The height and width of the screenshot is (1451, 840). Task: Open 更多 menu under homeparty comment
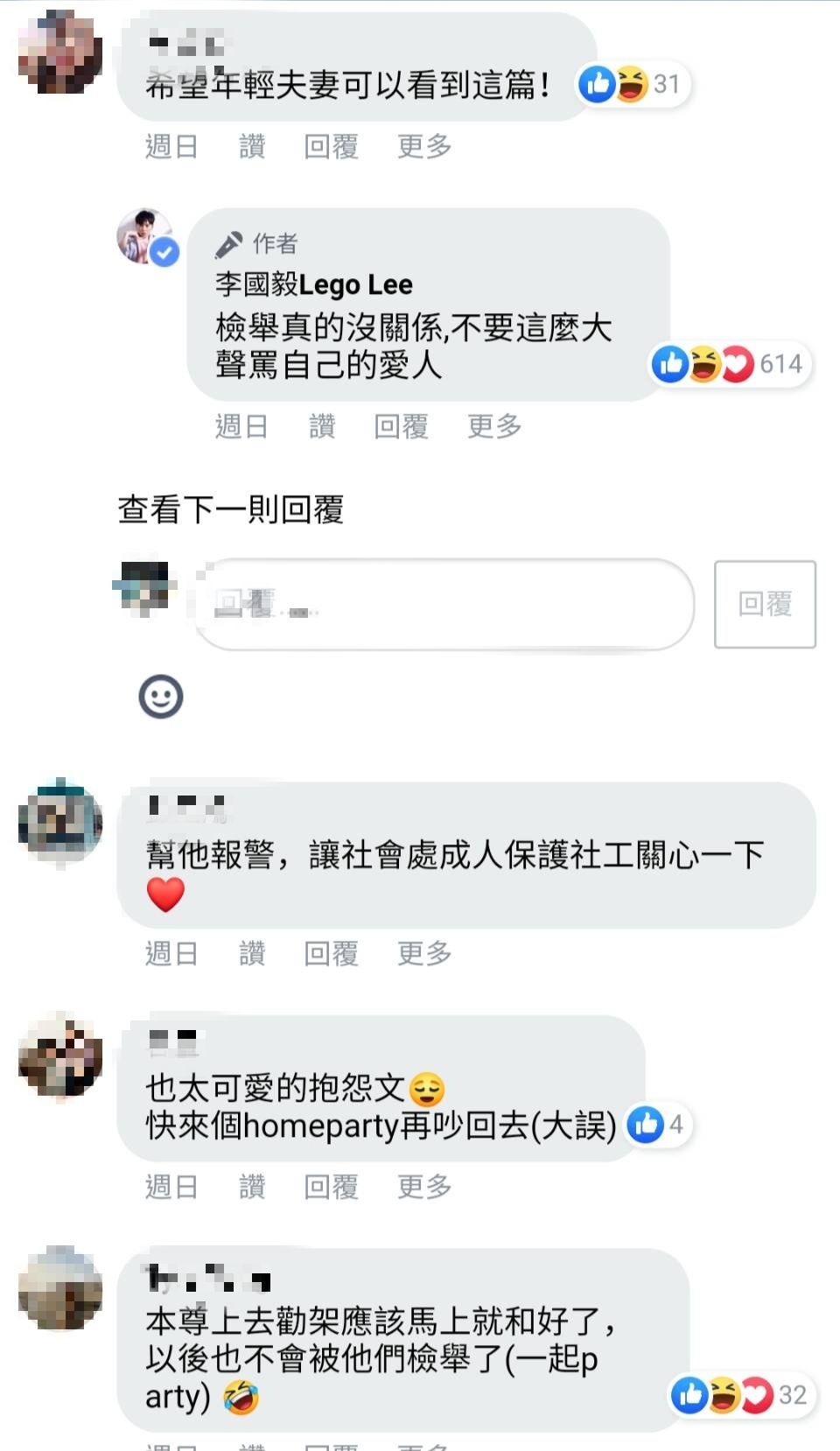pyautogui.click(x=424, y=1187)
